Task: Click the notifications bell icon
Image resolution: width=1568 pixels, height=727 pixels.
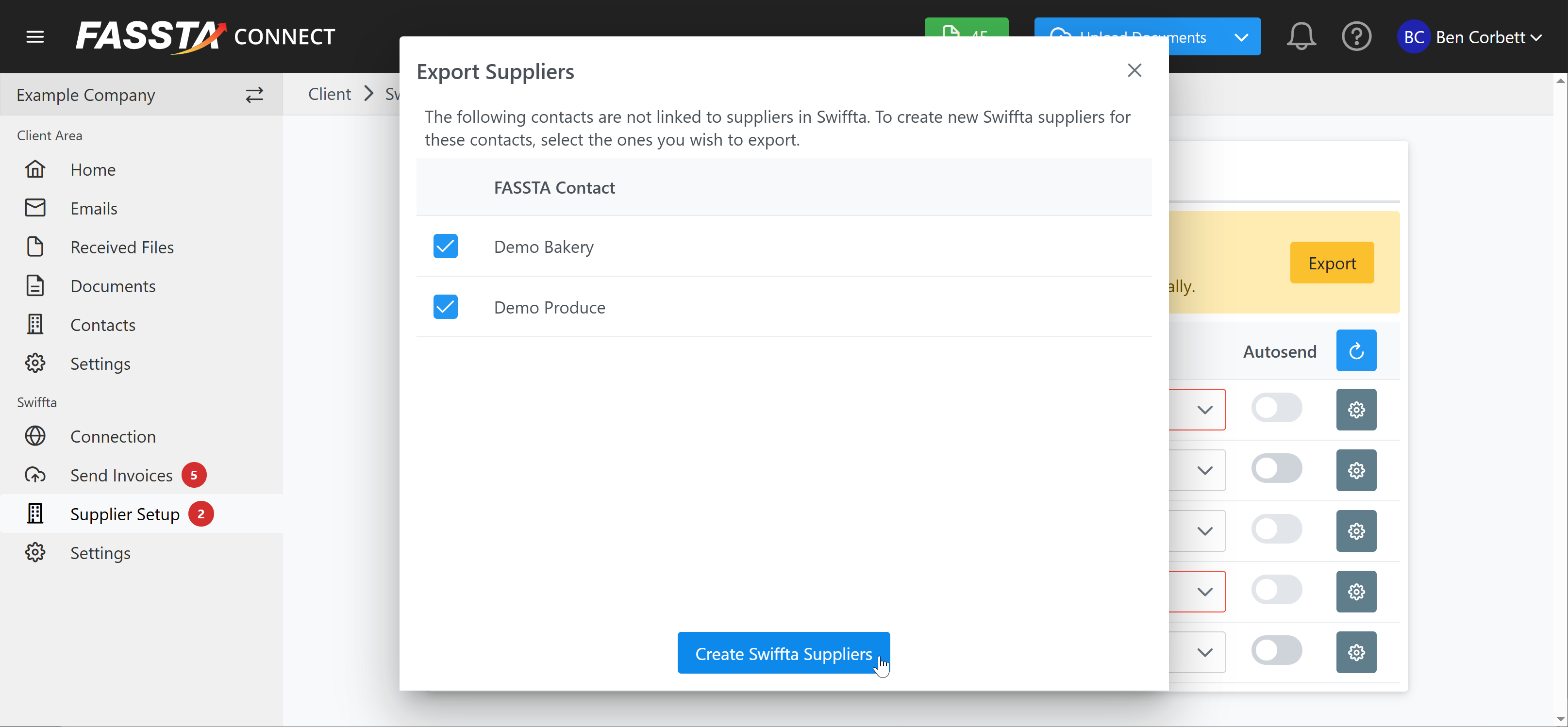Action: pyautogui.click(x=1301, y=36)
